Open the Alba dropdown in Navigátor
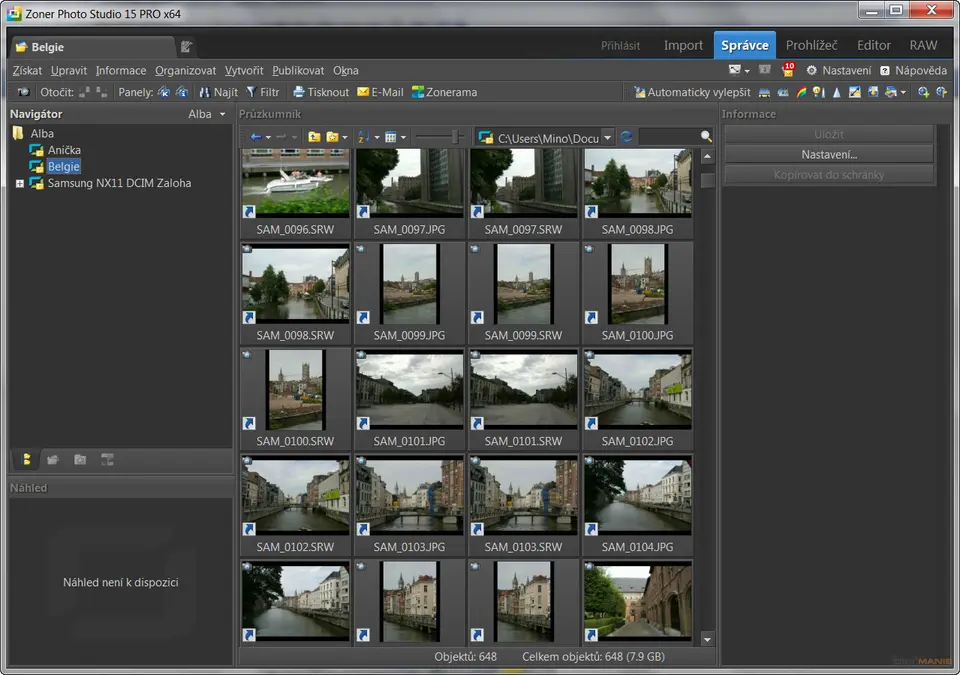Viewport: 960px width, 675px height. [x=206, y=114]
